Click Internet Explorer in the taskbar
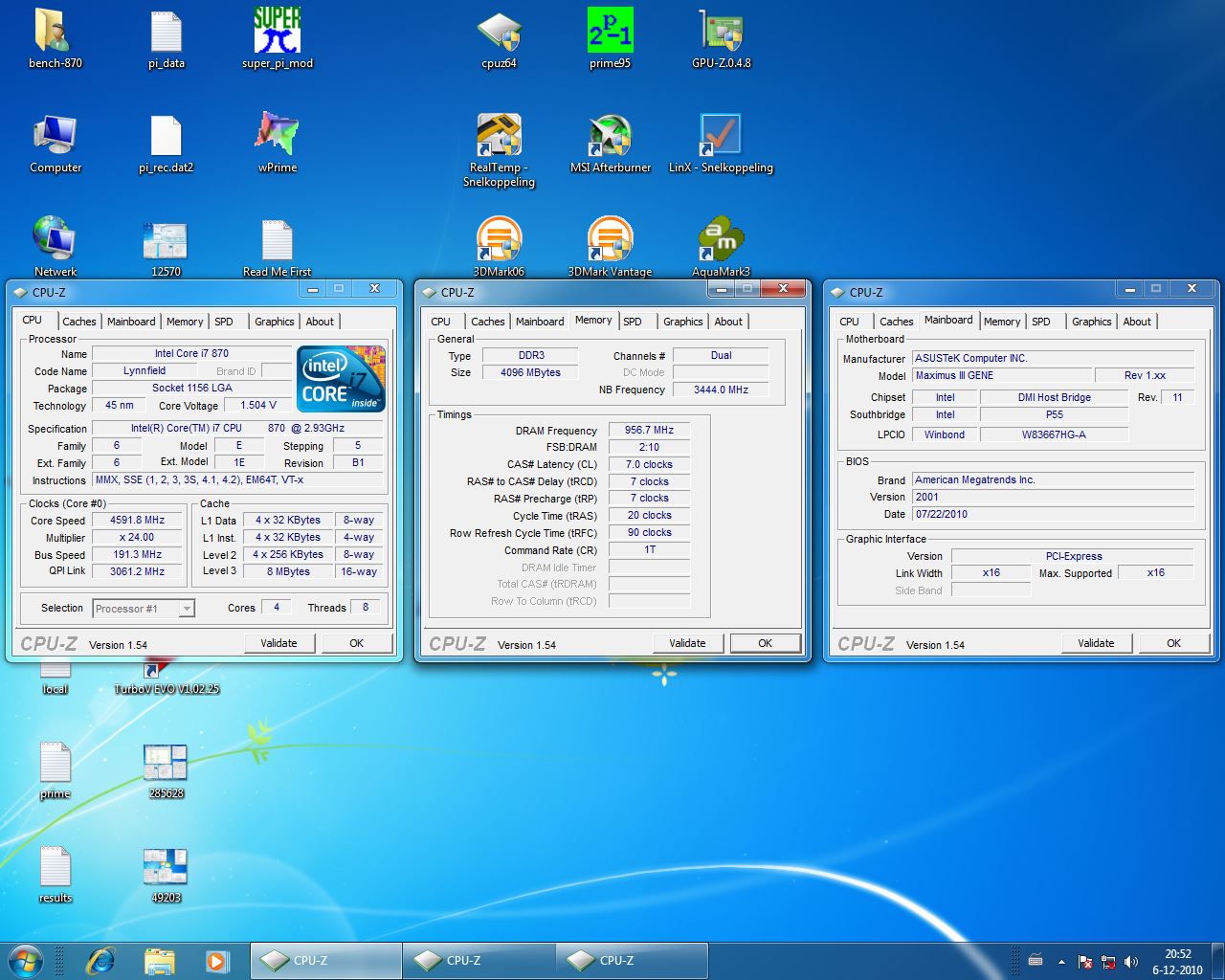This screenshot has width=1225, height=980. click(100, 961)
